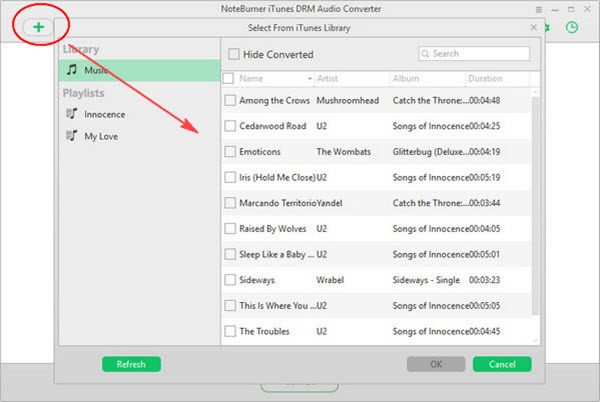600x402 pixels.
Task: Check the Emoticons song checkbox
Action: click(x=230, y=151)
